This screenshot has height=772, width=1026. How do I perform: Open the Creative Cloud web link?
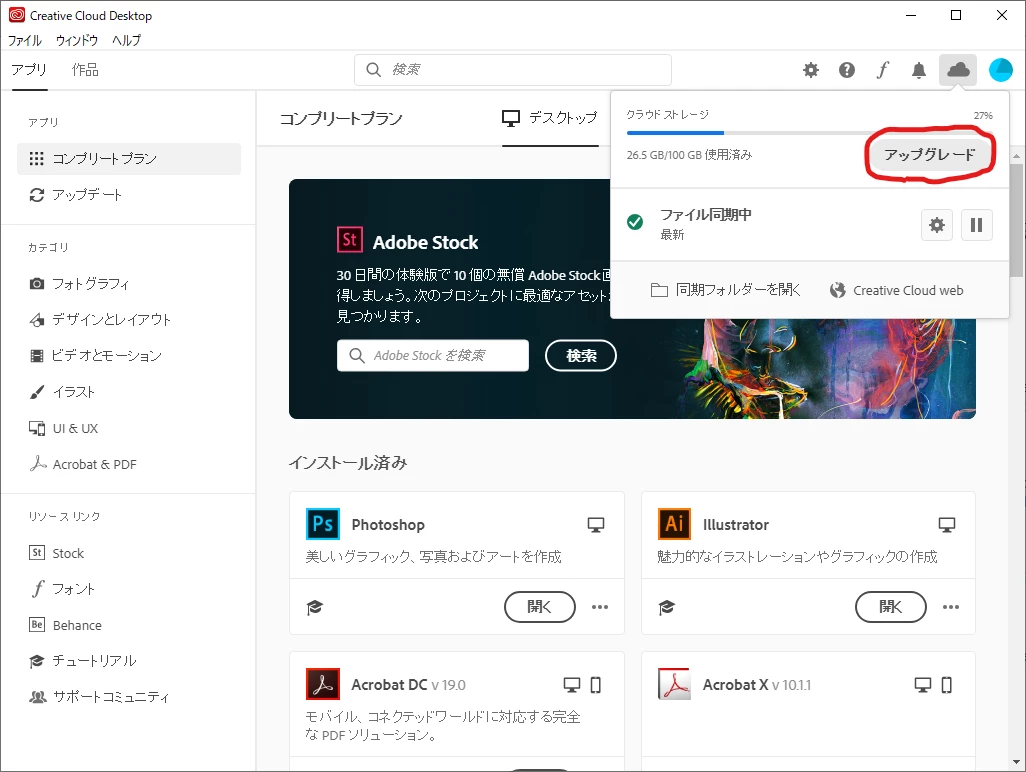point(896,290)
